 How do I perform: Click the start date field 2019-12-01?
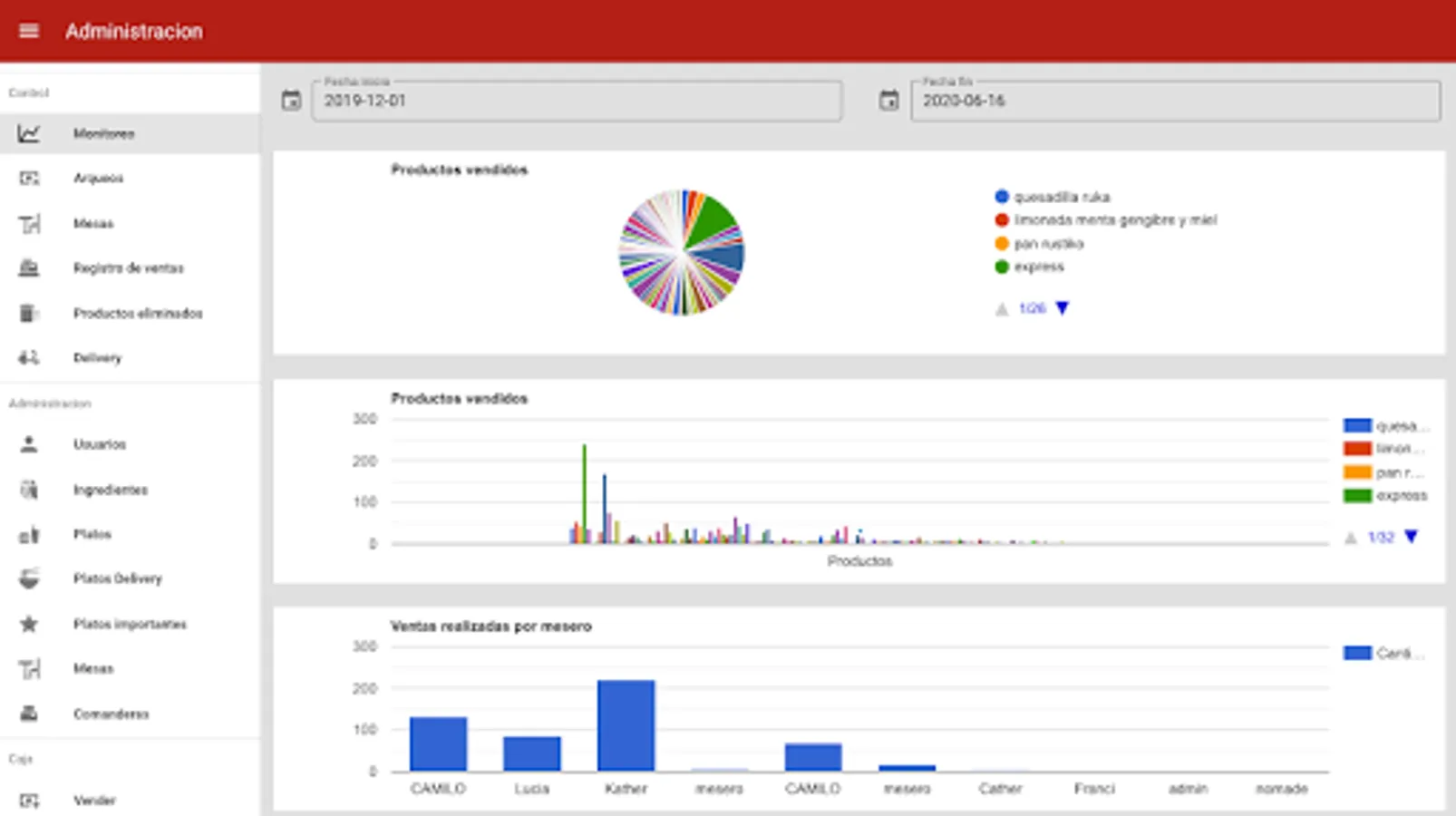[577, 101]
